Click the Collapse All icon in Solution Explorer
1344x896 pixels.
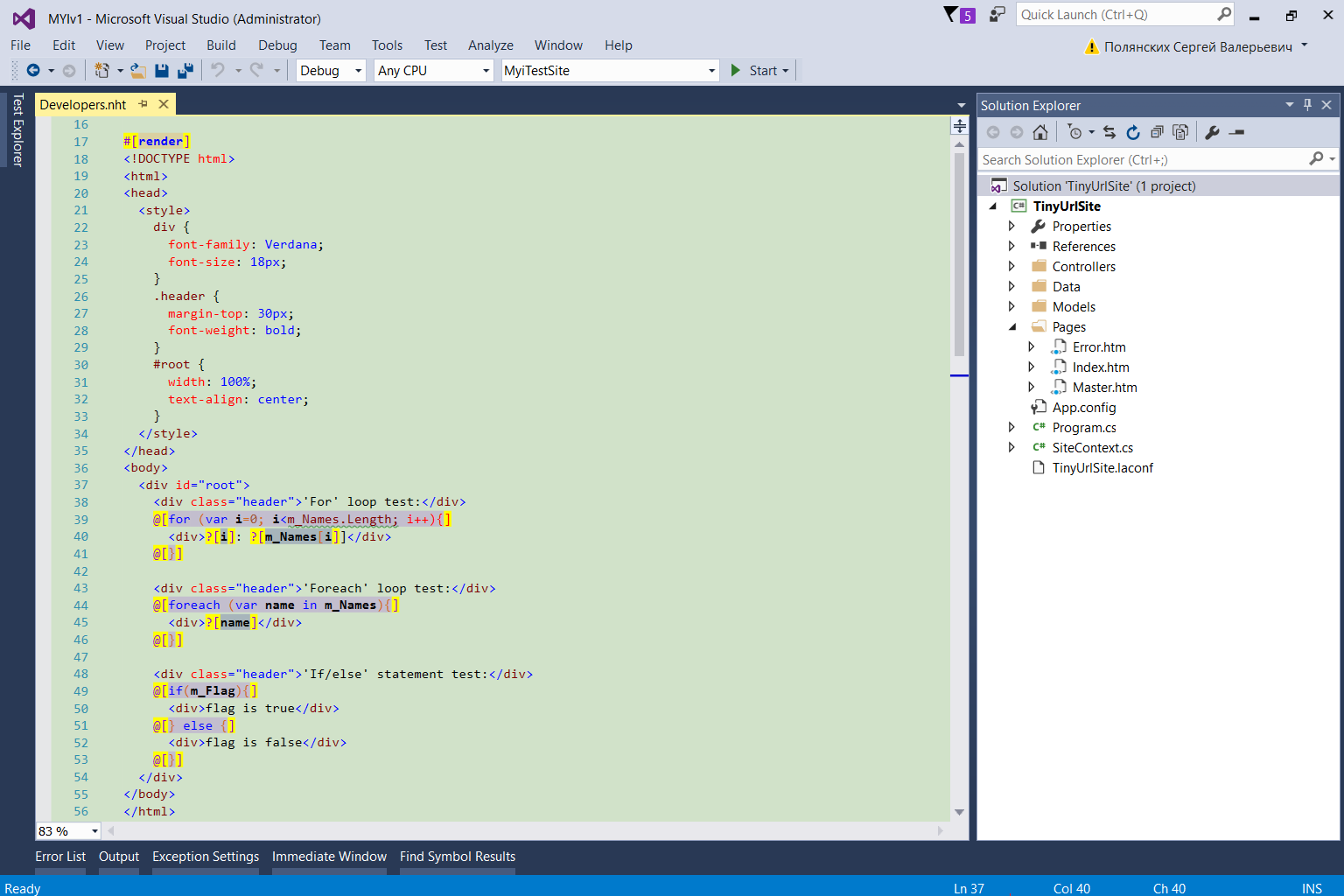1157,132
